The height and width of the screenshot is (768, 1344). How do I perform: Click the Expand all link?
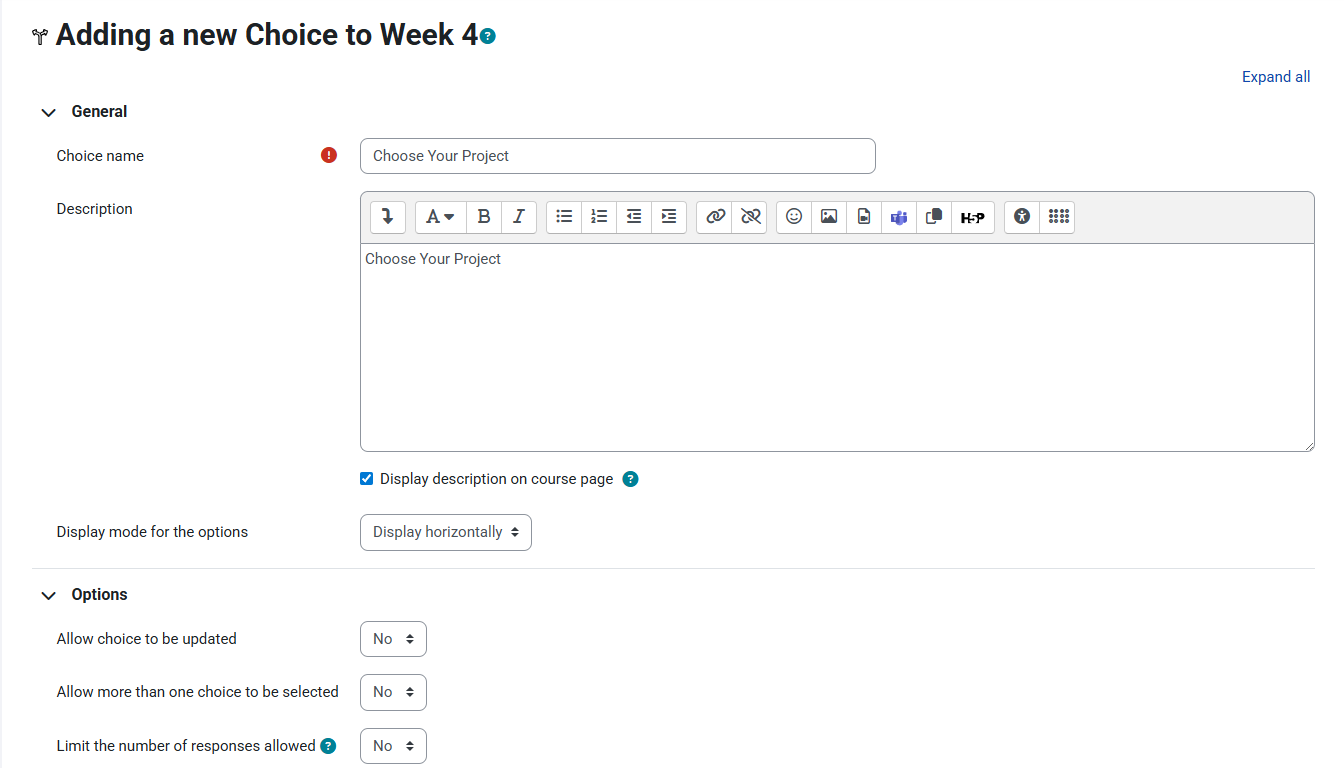1275,77
